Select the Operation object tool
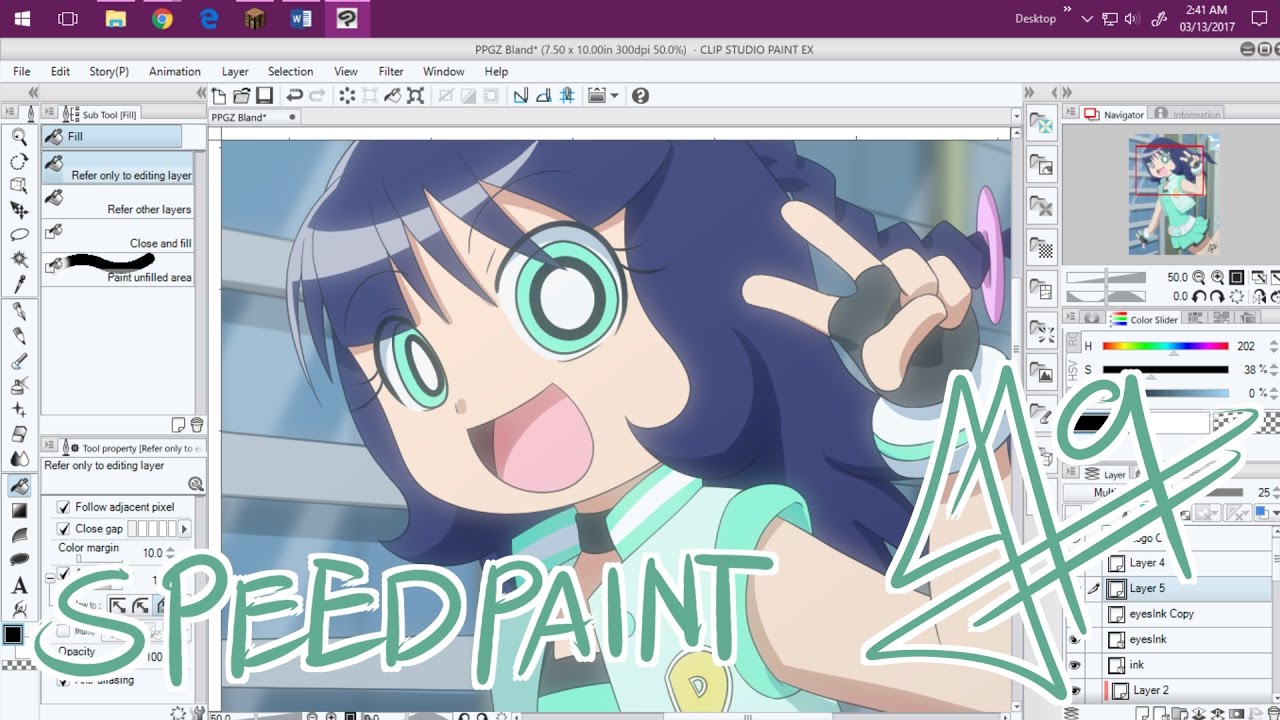The width and height of the screenshot is (1280, 720). (19, 186)
